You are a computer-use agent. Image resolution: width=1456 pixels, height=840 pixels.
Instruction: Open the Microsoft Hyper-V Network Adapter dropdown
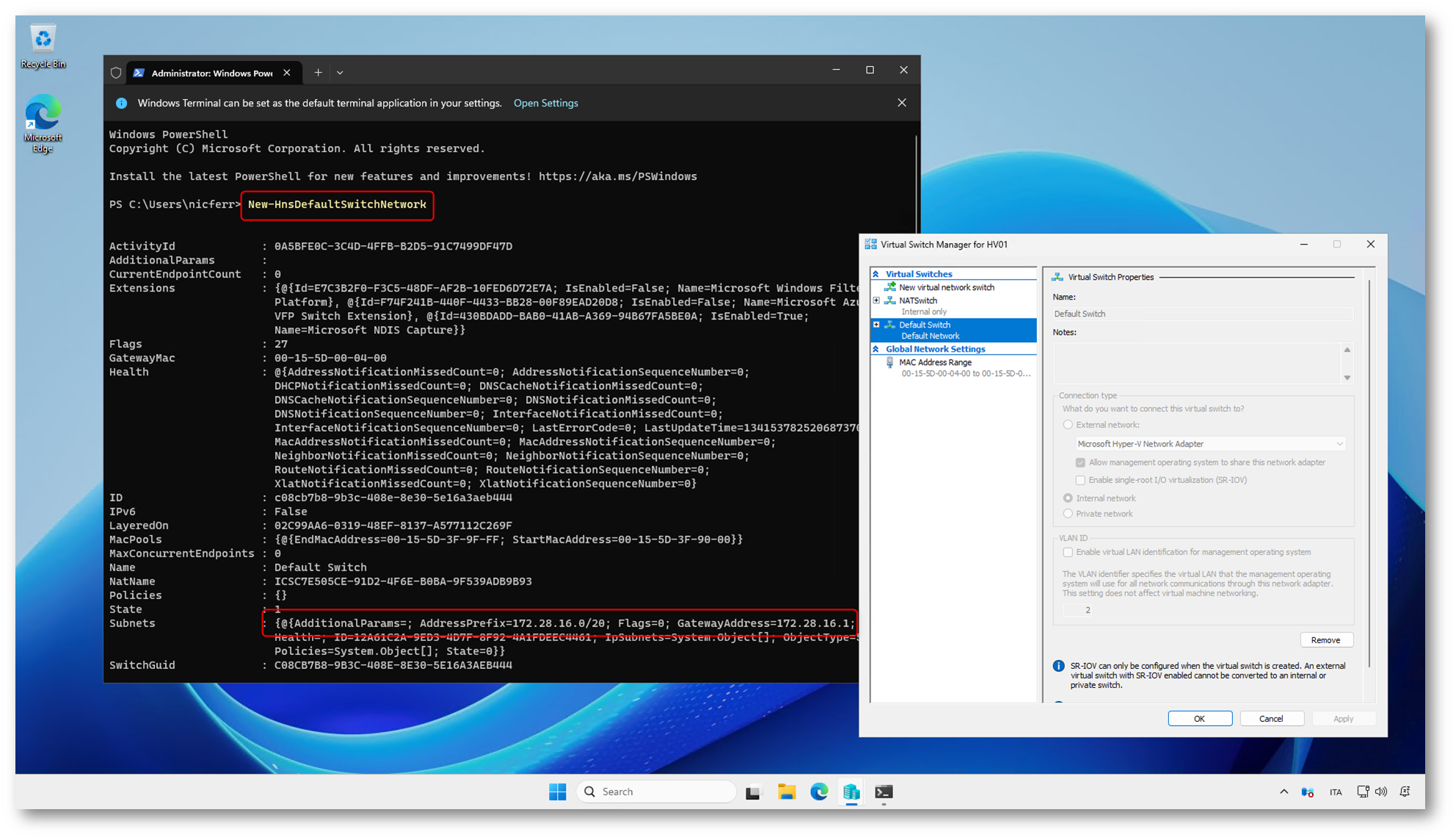(x=1339, y=444)
